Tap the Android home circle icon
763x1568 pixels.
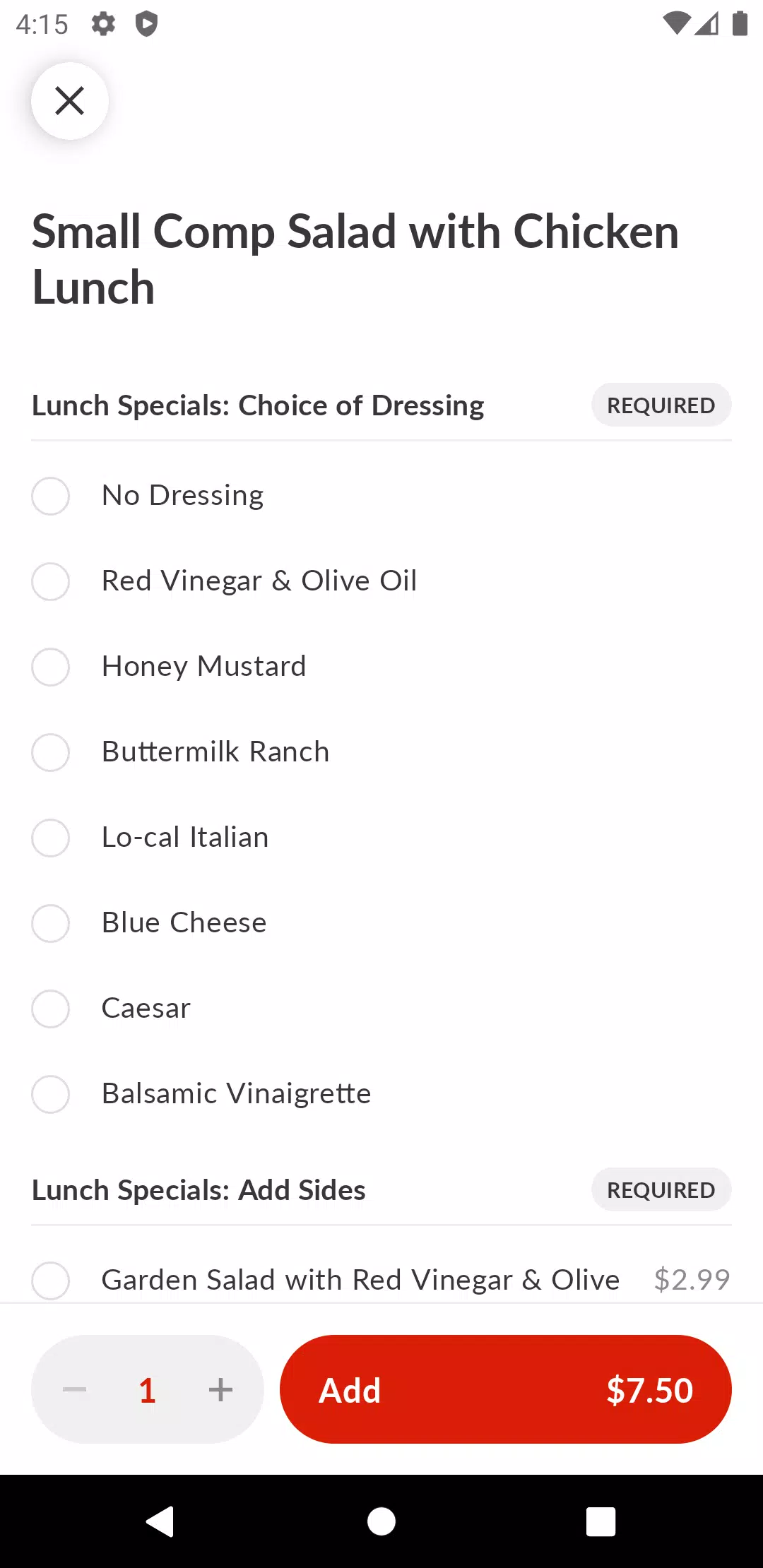(x=381, y=1521)
